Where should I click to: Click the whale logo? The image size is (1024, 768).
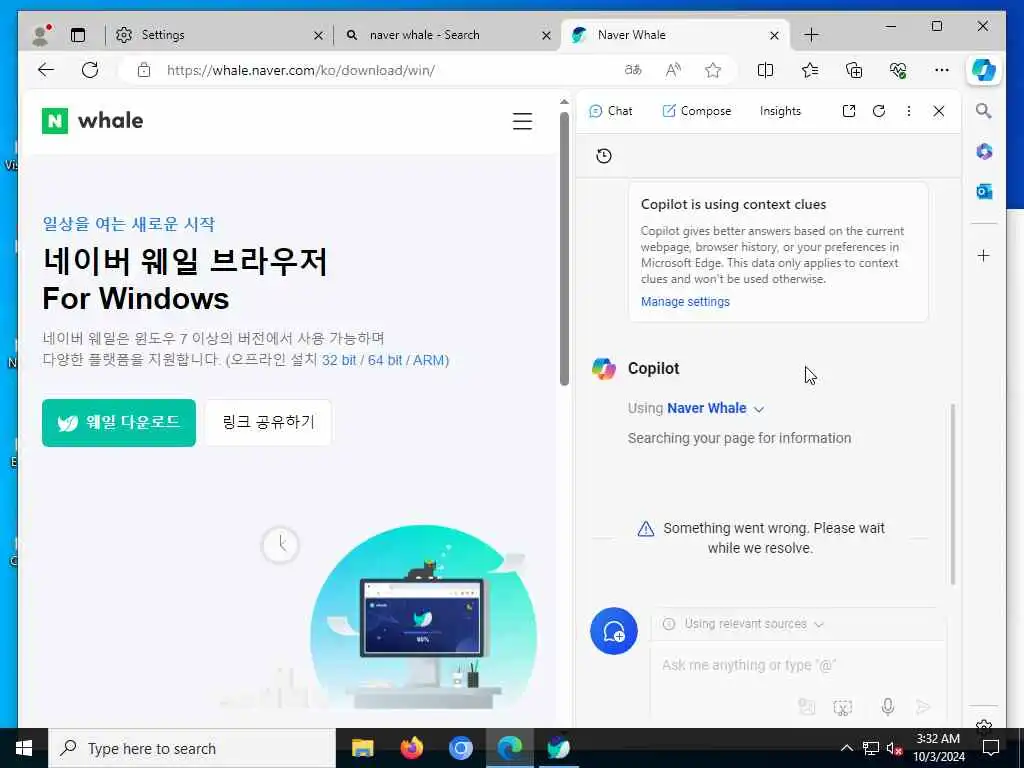(x=92, y=121)
